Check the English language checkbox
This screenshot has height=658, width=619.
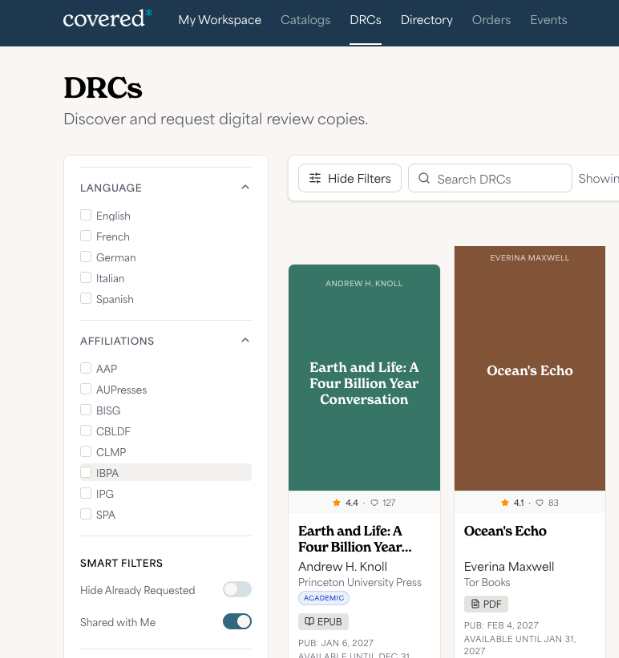(x=86, y=215)
